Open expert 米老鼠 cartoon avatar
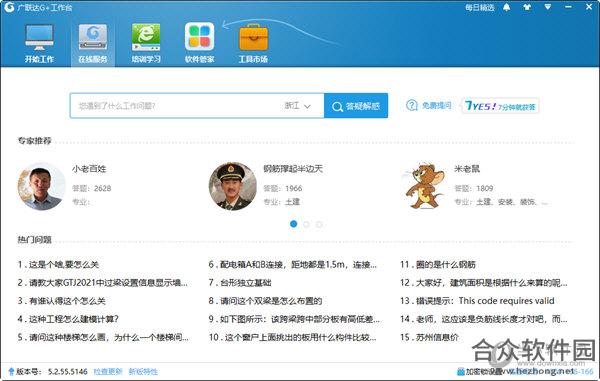Image resolution: width=600 pixels, height=381 pixels. tap(424, 186)
